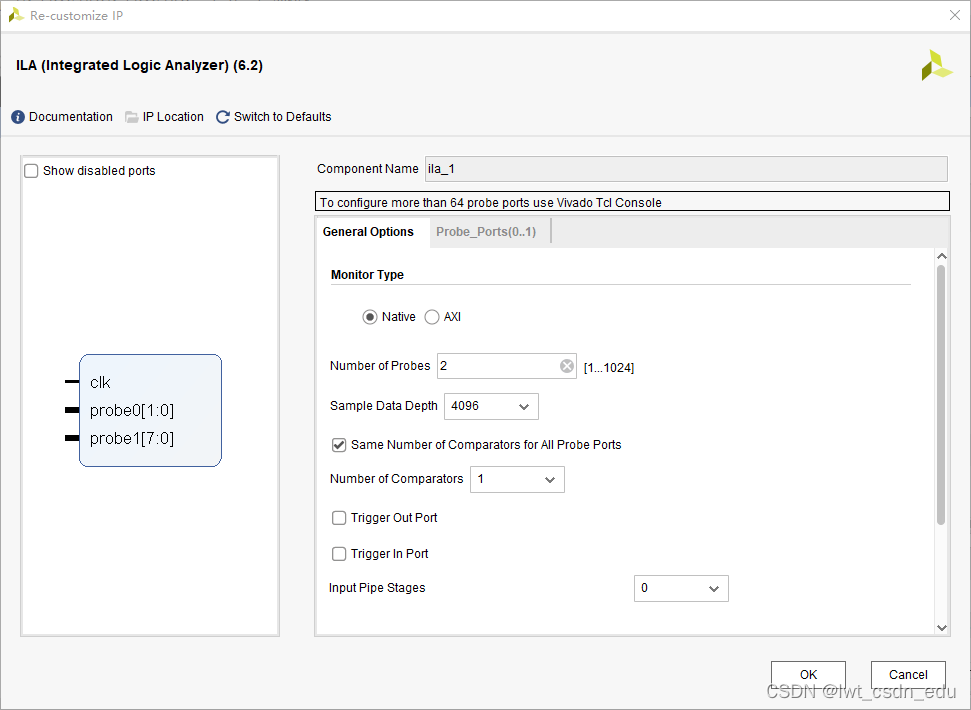This screenshot has width=971, height=710.
Task: Click the Vivado logo in title bar
Action: pos(15,15)
